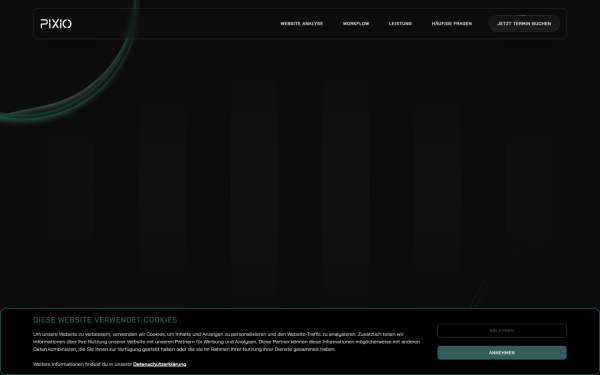Click the PIXIO logo
This screenshot has width=600, height=375.
click(x=56, y=24)
